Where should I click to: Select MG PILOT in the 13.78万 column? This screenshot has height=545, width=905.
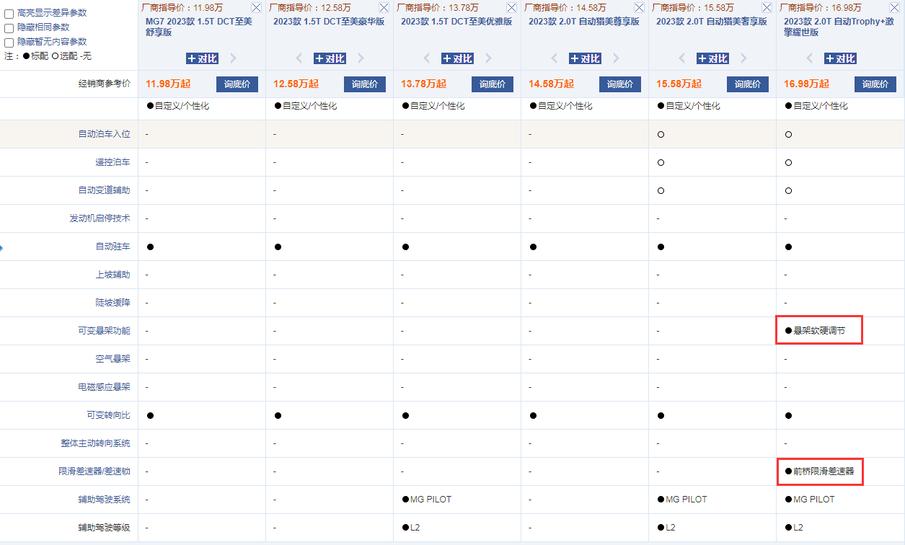[431, 499]
